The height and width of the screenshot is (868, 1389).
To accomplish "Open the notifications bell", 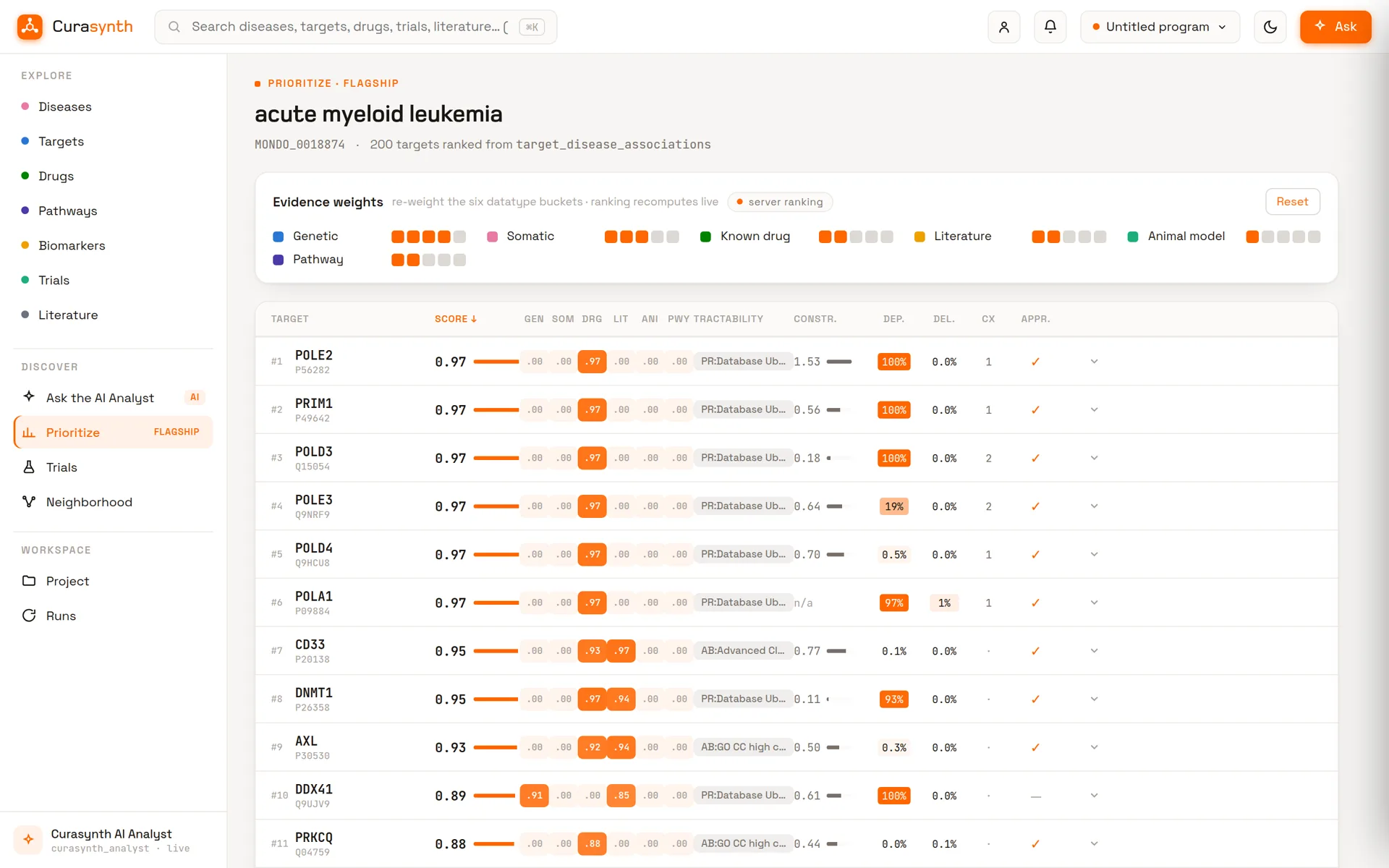I will (1050, 27).
